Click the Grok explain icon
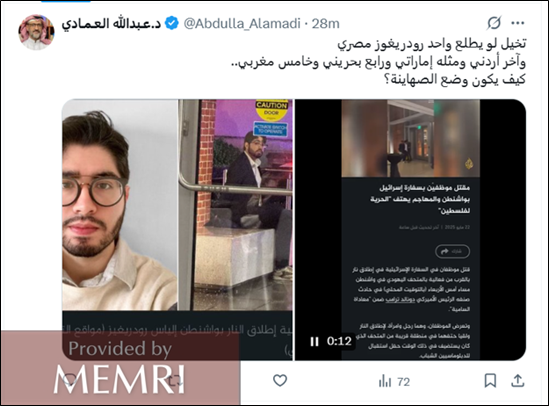This screenshot has width=549, height=406. coord(494,23)
